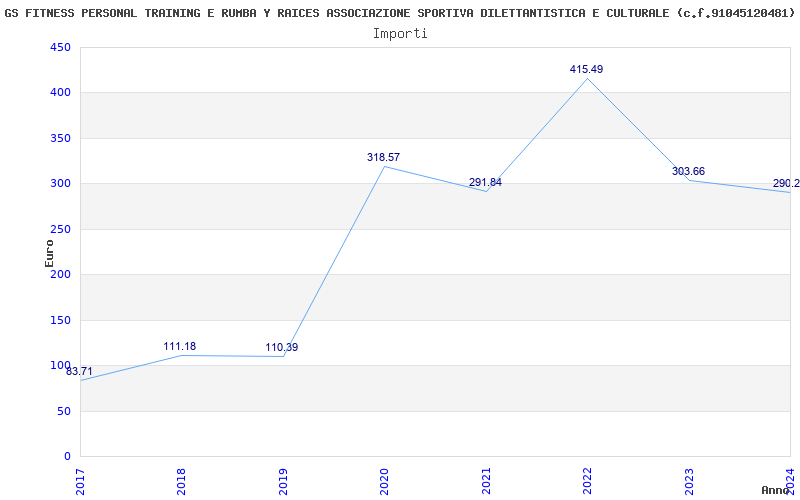Click the y-axis tick value 350
This screenshot has width=800, height=500.
(x=60, y=138)
